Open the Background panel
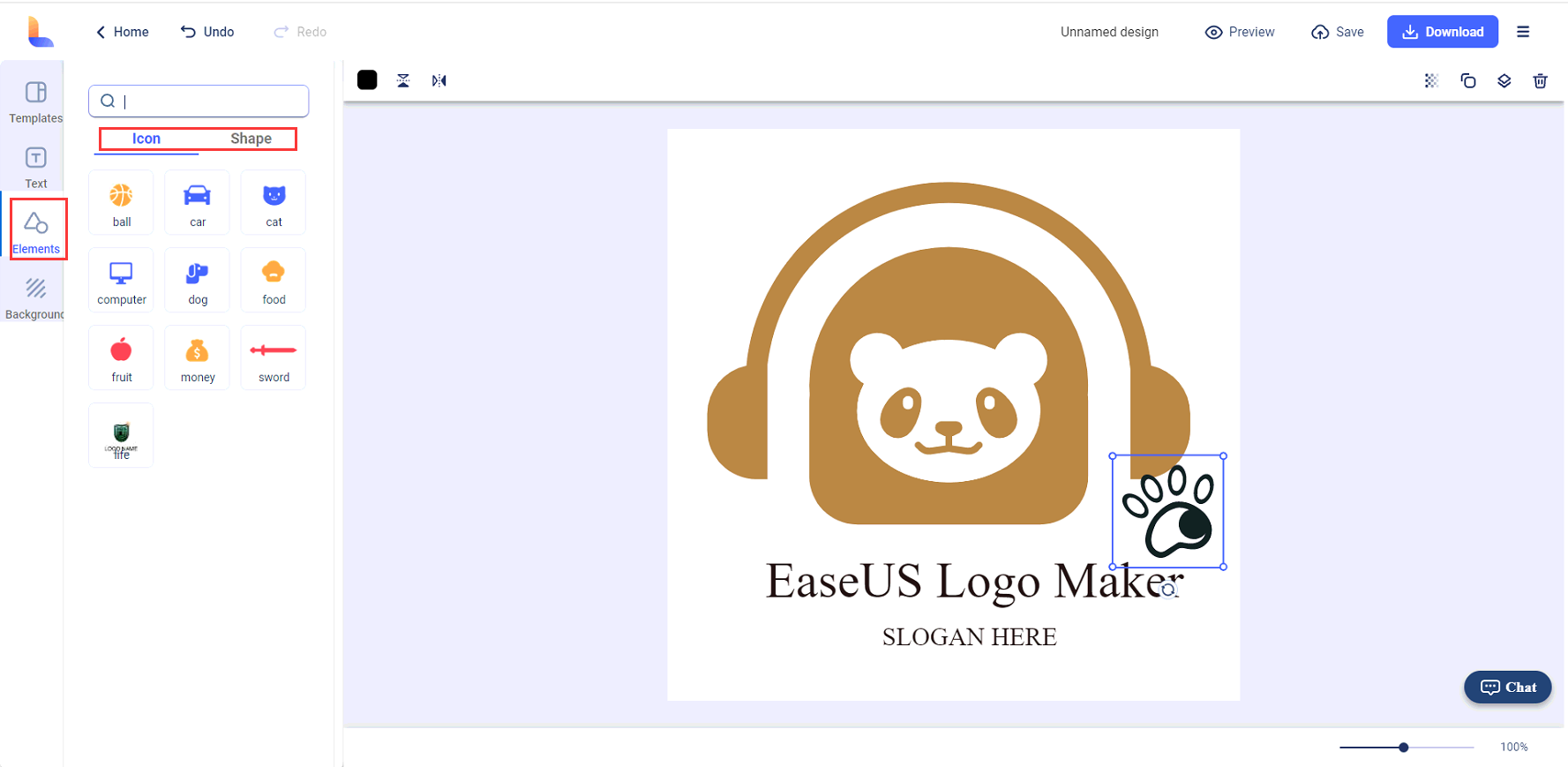The height and width of the screenshot is (767, 1568). coord(35,298)
